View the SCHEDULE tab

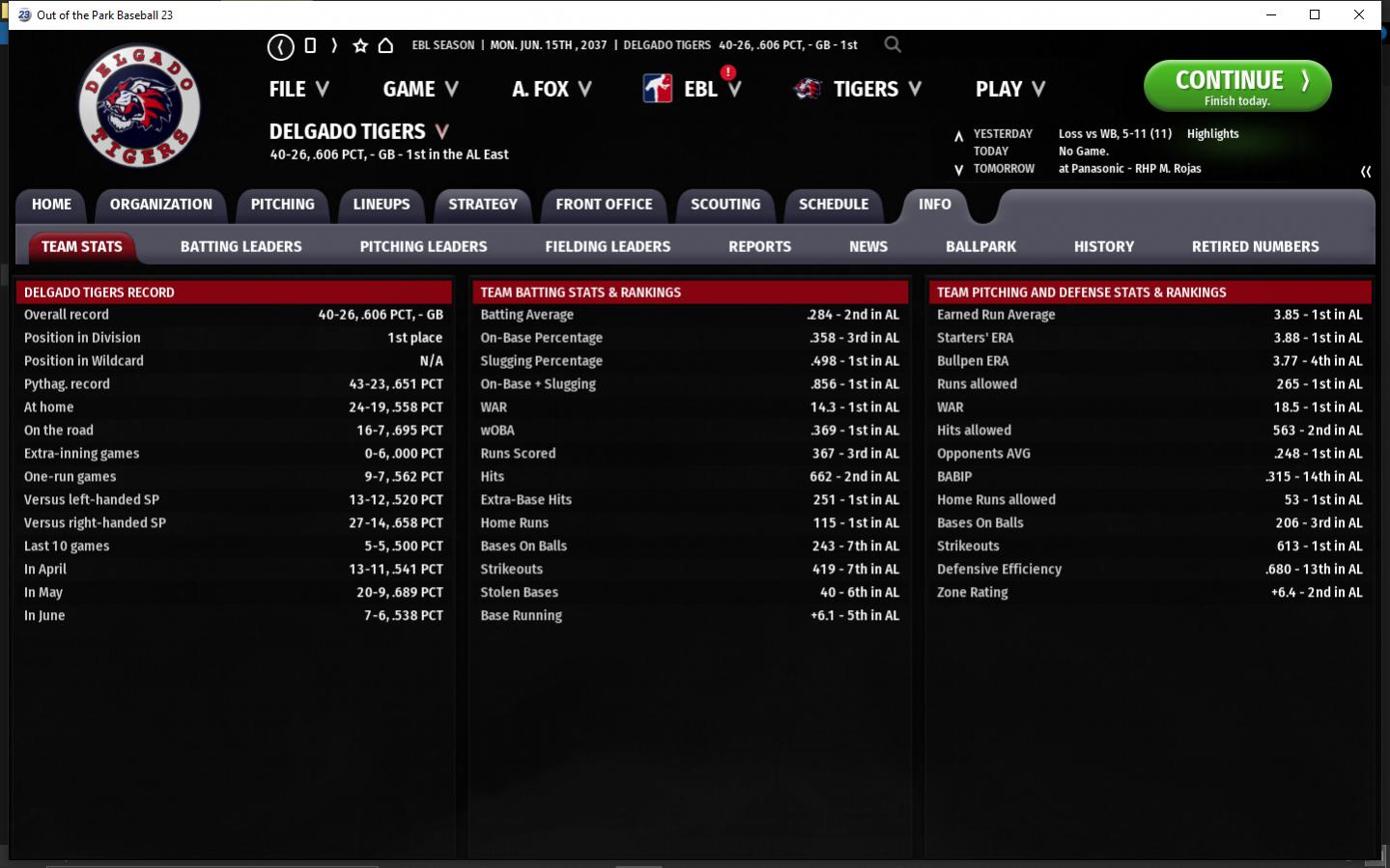834,205
